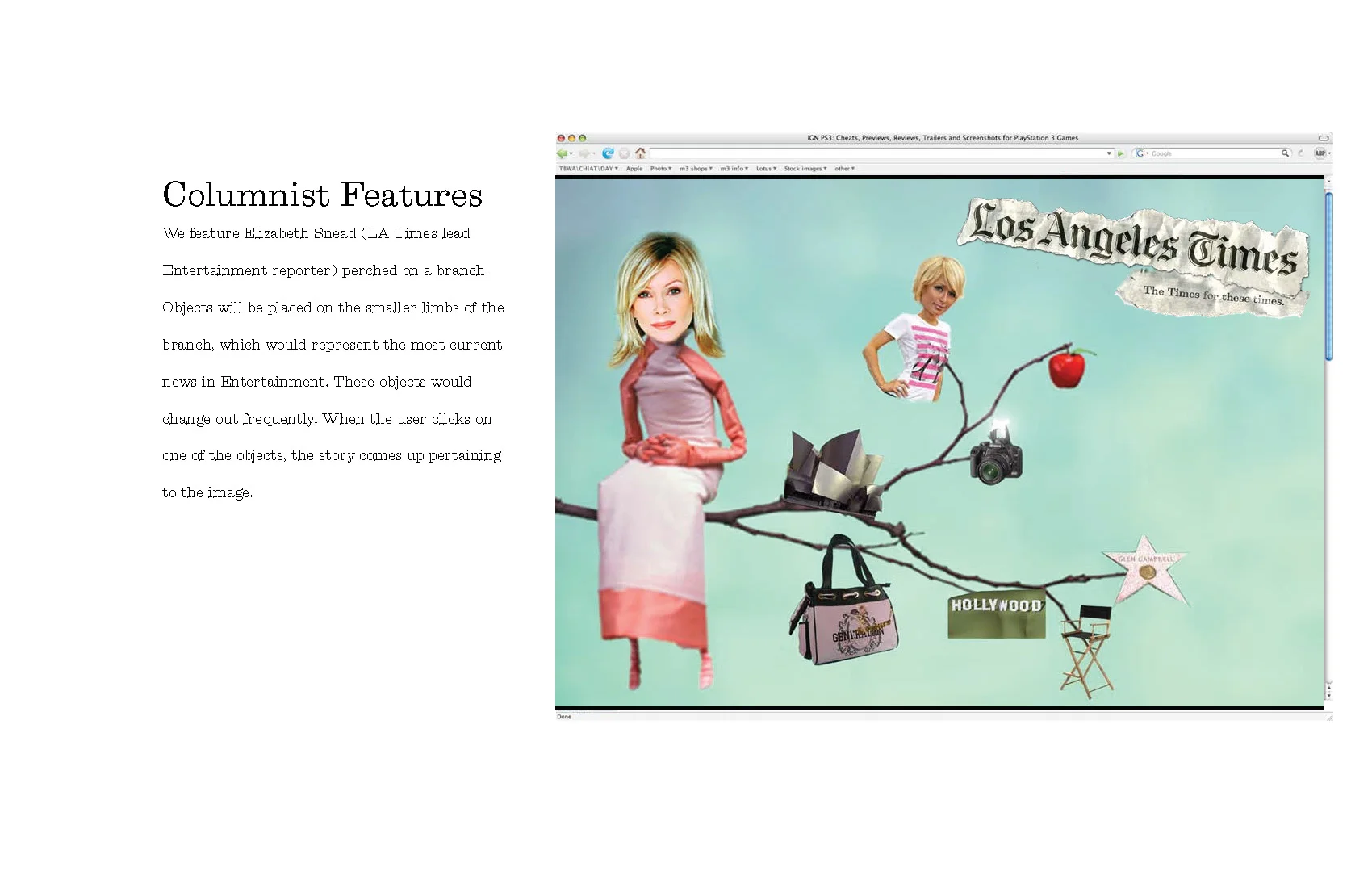Click the Google search engine icon
Image resolution: width=1372 pixels, height=888 pixels.
point(1140,153)
